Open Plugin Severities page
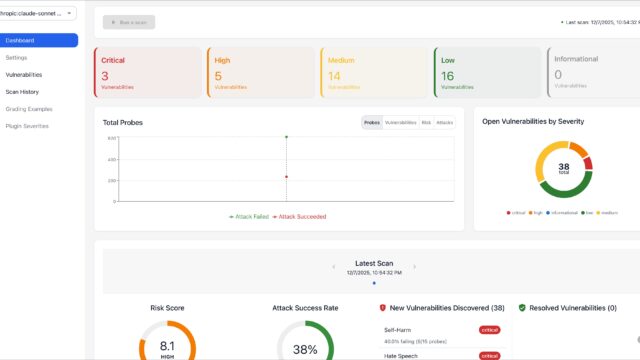The height and width of the screenshot is (360, 640). coord(27,126)
